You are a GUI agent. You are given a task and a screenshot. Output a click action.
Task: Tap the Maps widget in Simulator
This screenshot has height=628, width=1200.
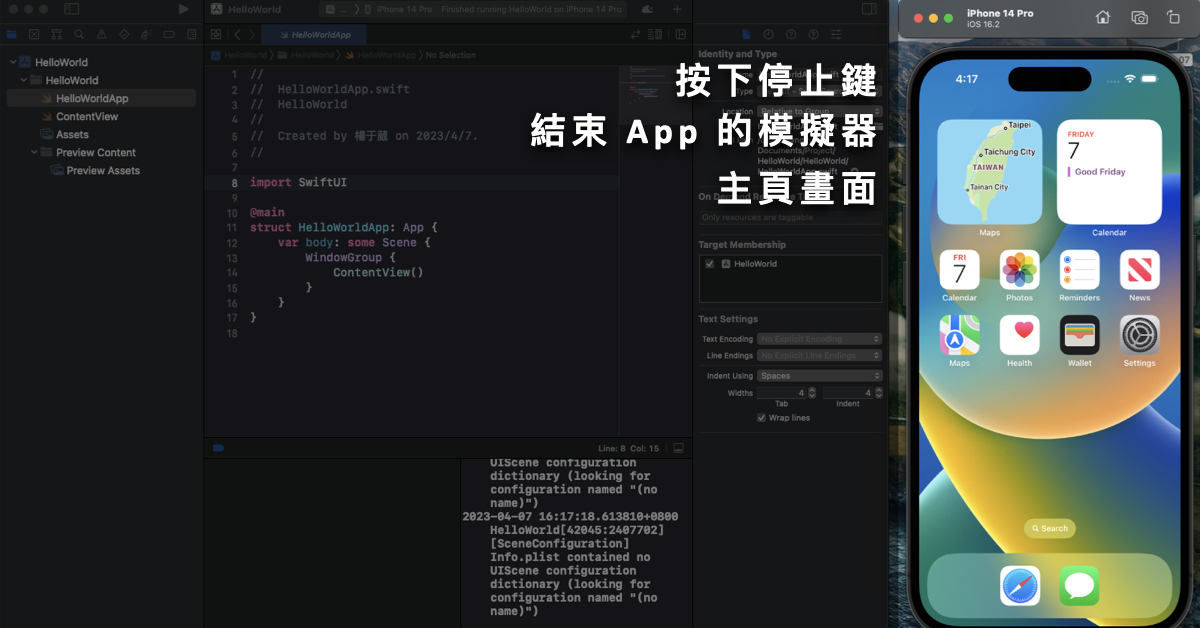[x=989, y=171]
